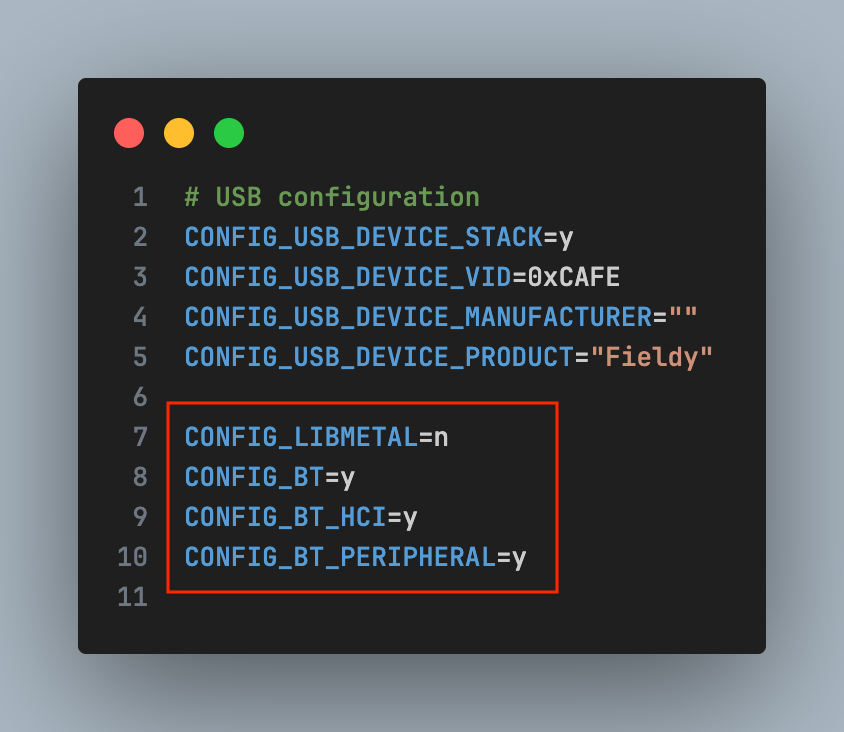The image size is (844, 732).
Task: Click on CONFIG_LIBMETAL key
Action: pos(301,437)
